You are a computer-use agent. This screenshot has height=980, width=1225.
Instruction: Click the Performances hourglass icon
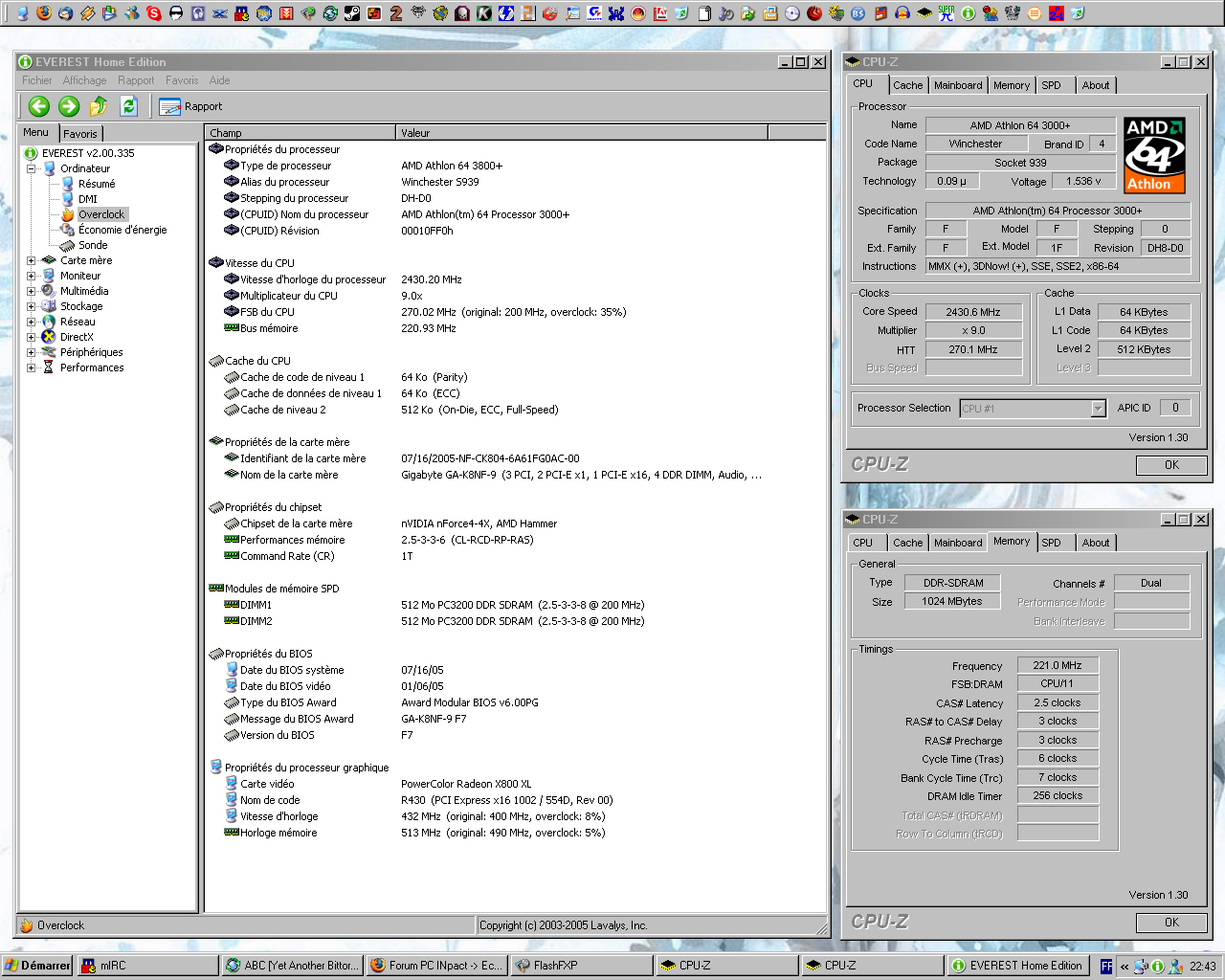tap(49, 367)
